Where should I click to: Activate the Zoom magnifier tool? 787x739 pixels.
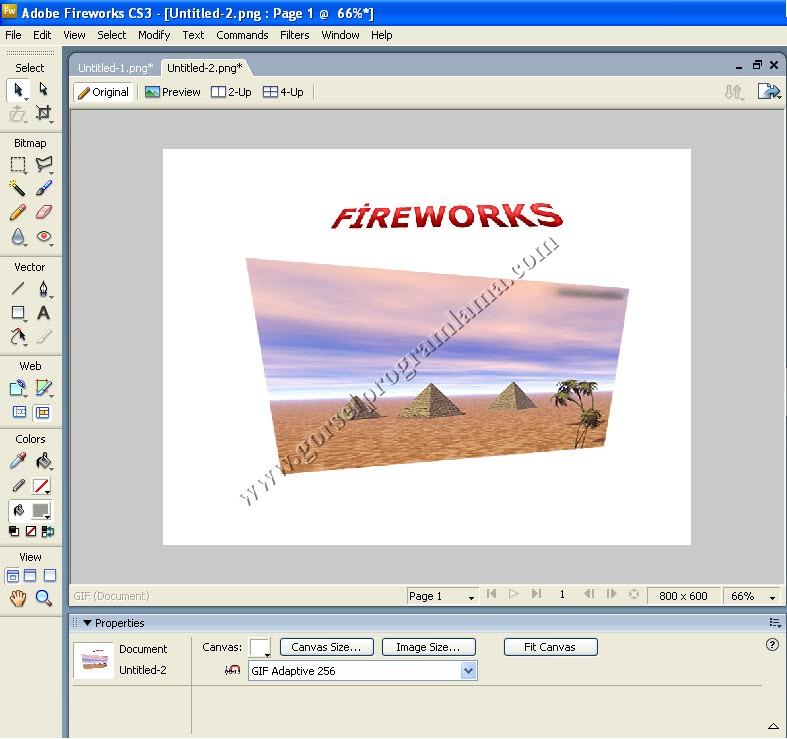coord(43,598)
